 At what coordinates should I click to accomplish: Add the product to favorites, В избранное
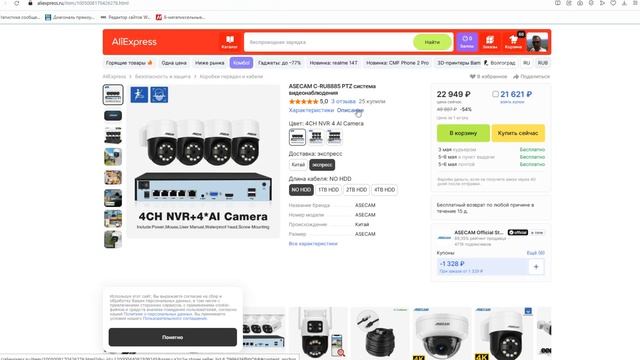(488, 76)
